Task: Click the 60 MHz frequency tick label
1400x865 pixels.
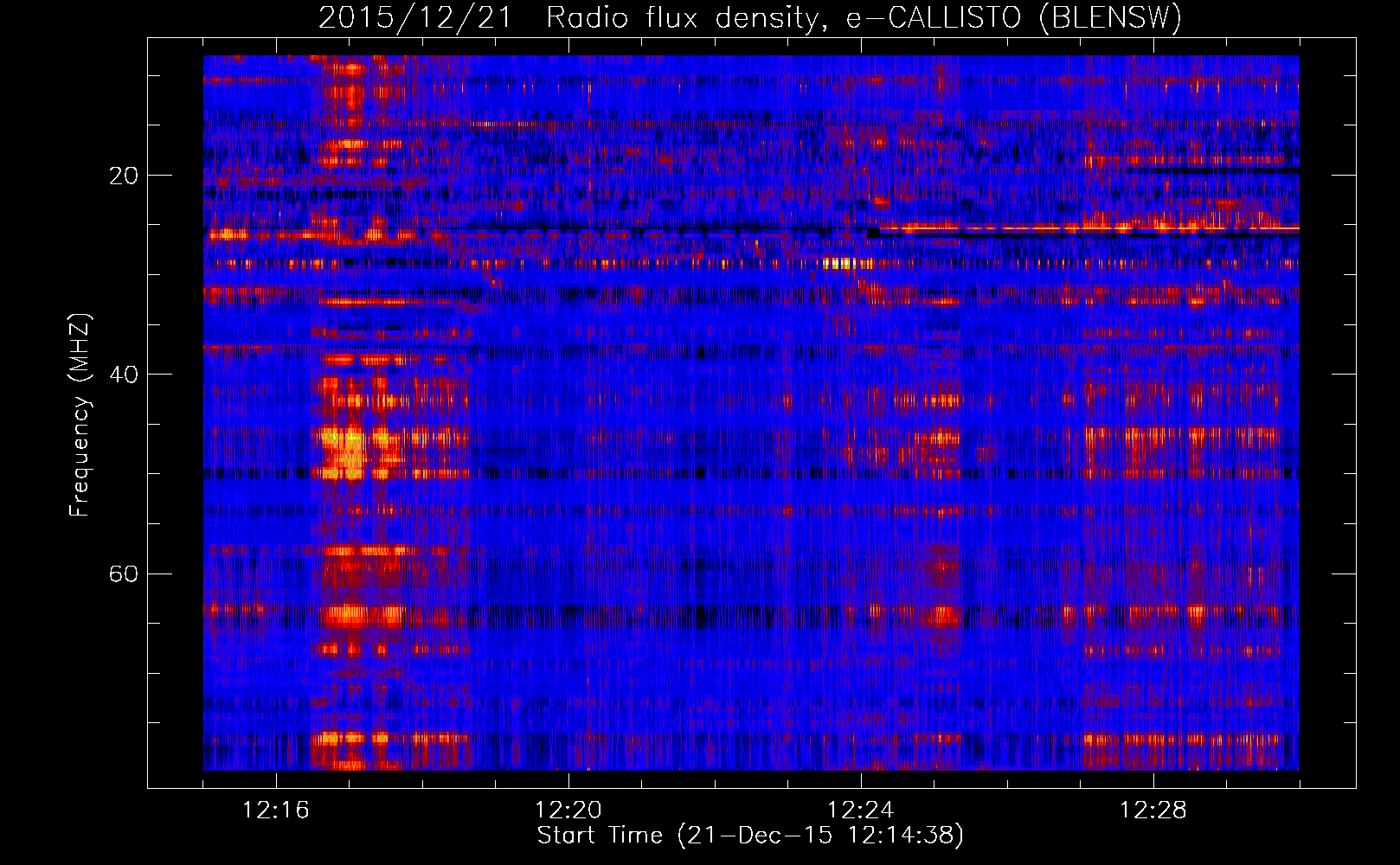Action: (124, 573)
